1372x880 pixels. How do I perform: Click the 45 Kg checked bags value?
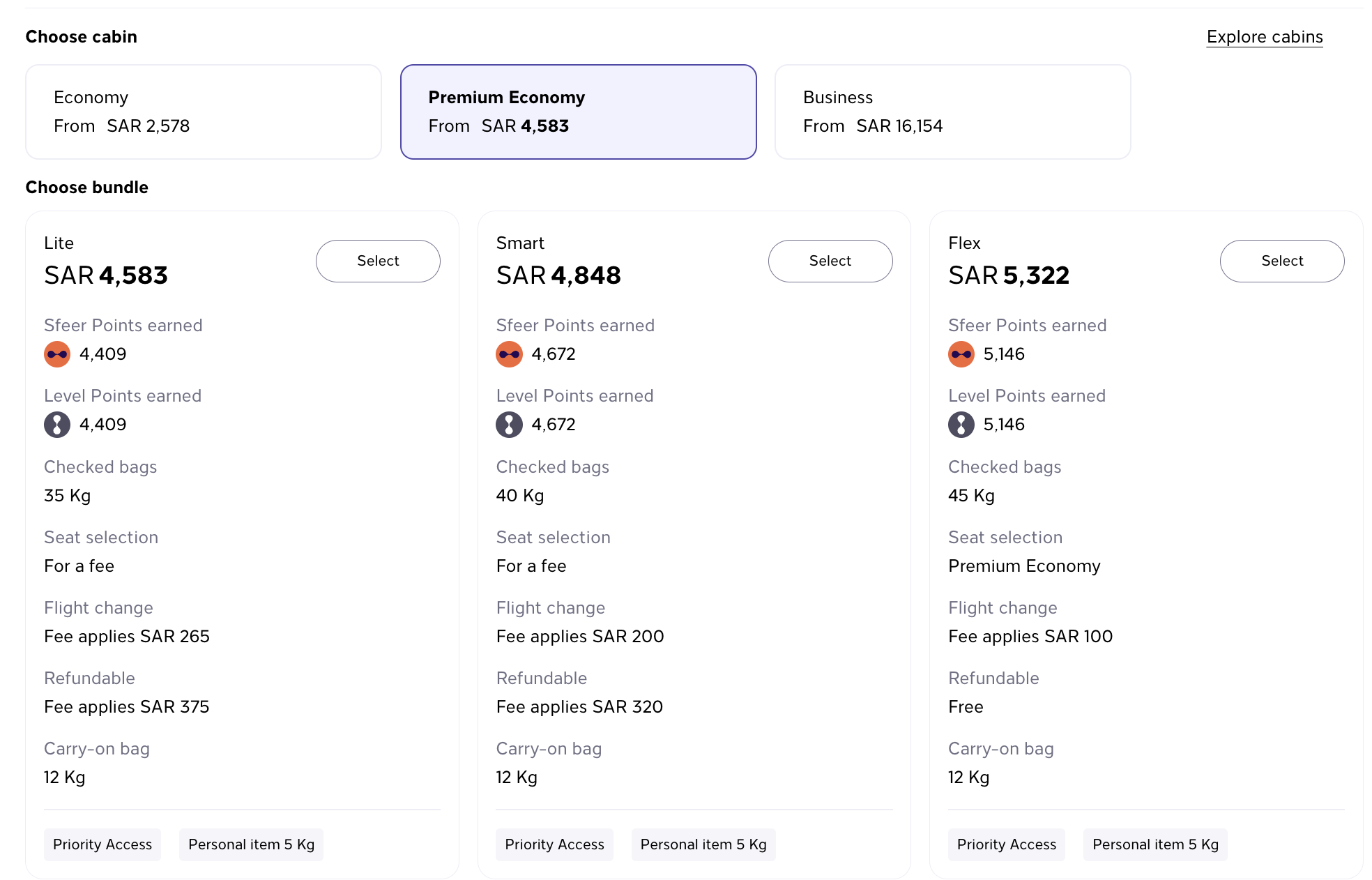971,496
